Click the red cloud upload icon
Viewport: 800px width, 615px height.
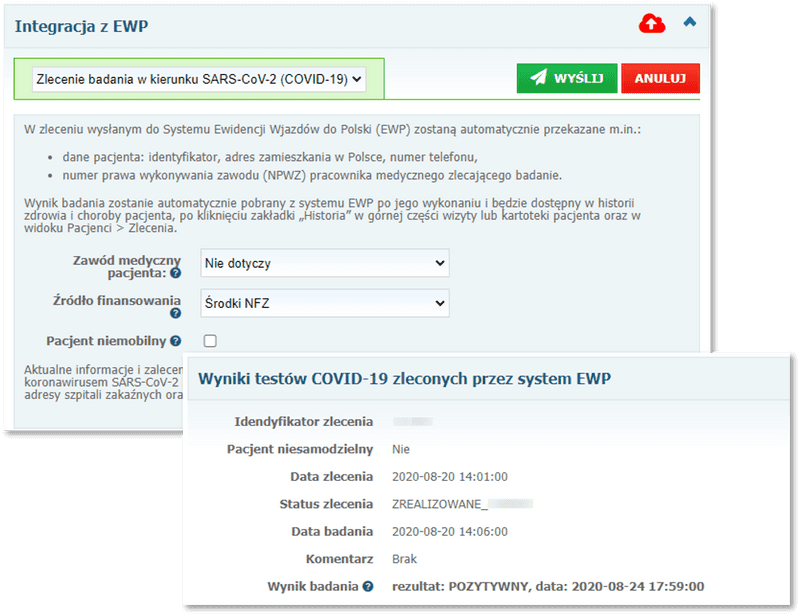(x=652, y=23)
